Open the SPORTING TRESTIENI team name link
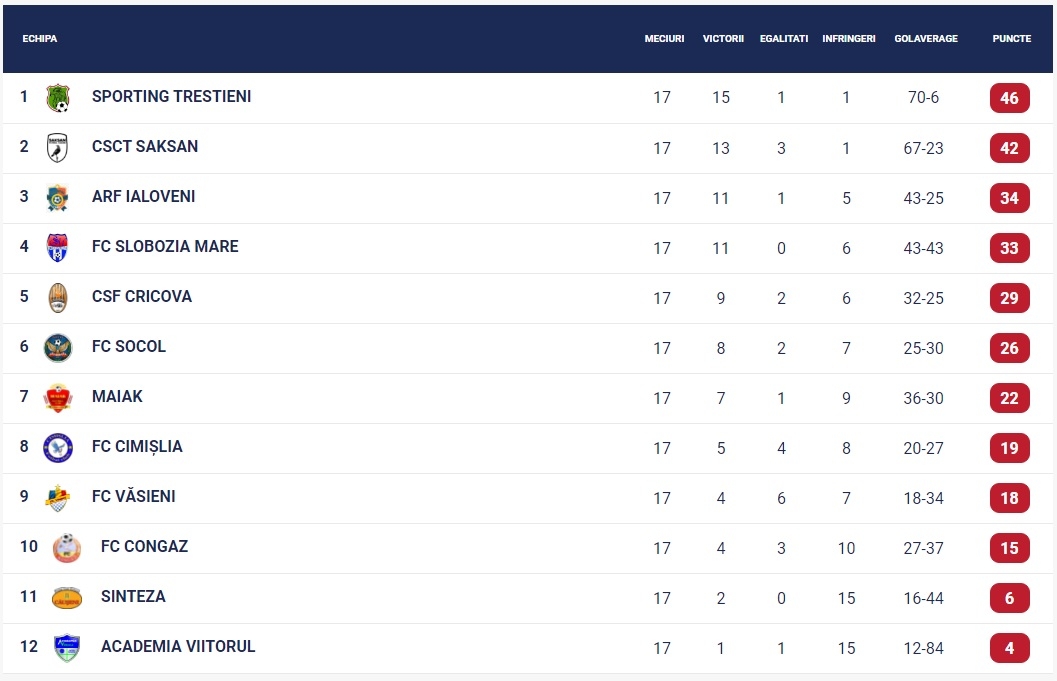1057x681 pixels. tap(172, 96)
